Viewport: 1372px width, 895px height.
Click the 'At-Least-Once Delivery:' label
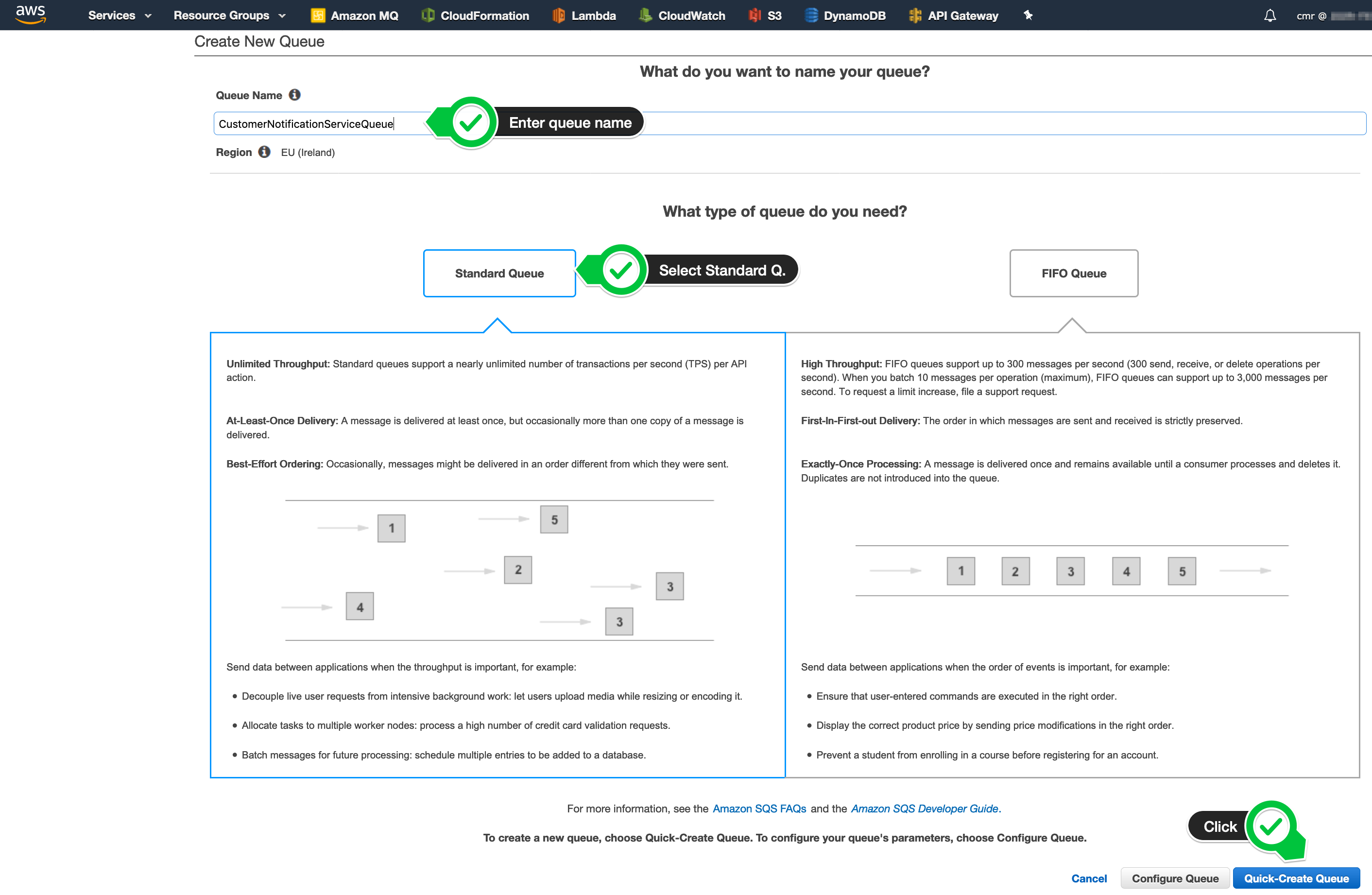coord(282,421)
